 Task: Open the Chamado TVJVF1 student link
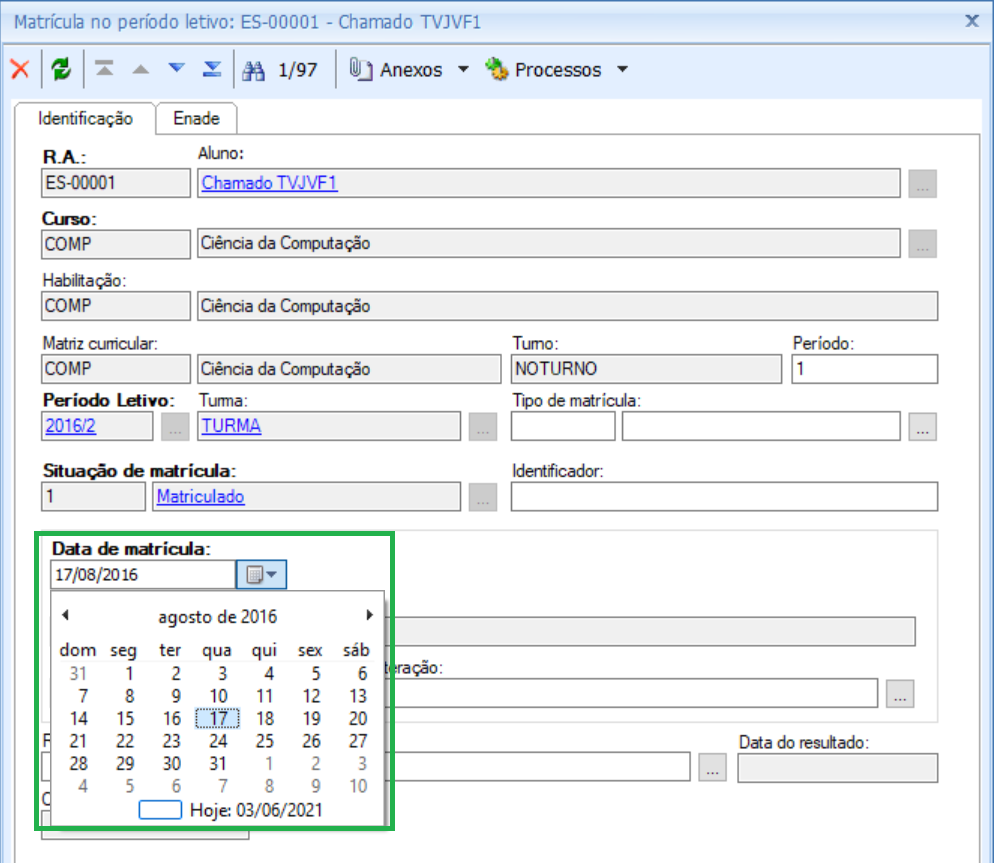point(269,183)
